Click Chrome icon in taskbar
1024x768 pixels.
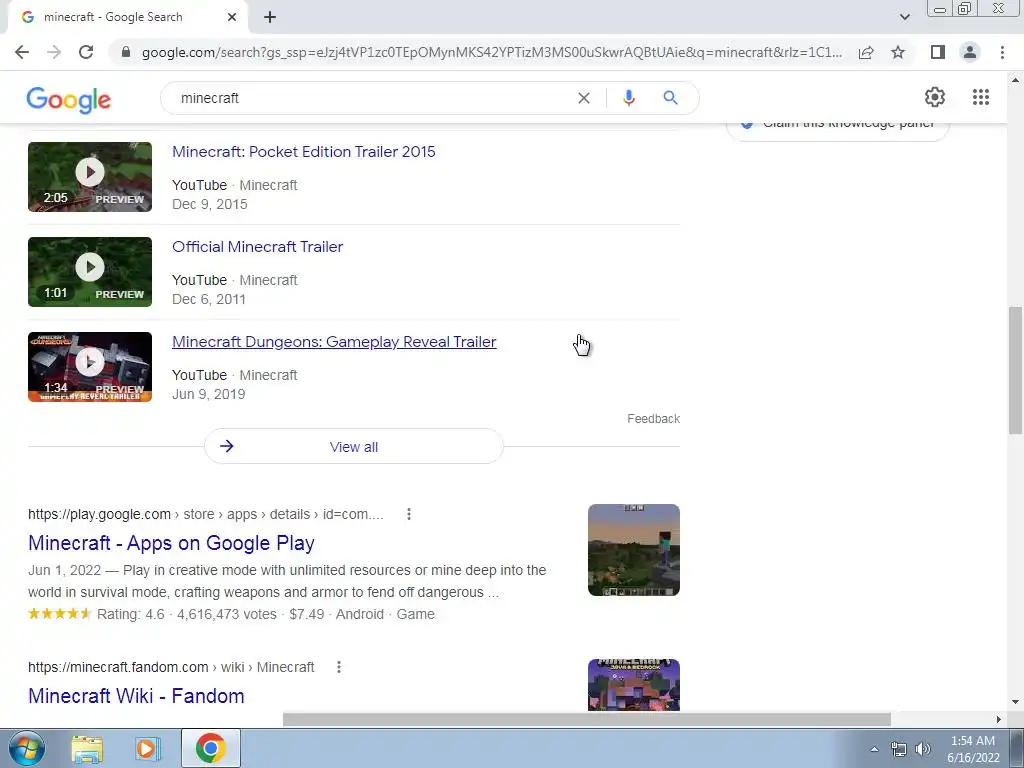210,748
